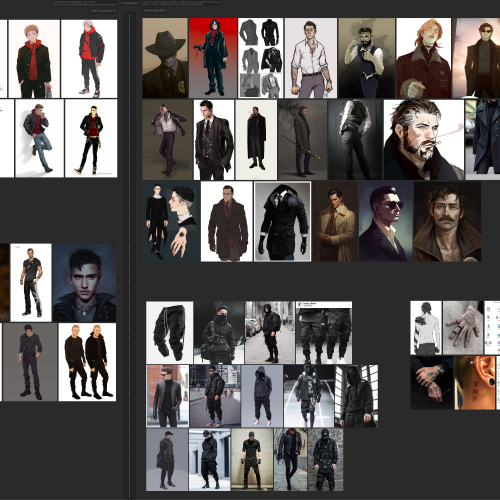Screen dimensions: 500x500
Task: Select the profile man in round sunglasses
Action: 386,221
